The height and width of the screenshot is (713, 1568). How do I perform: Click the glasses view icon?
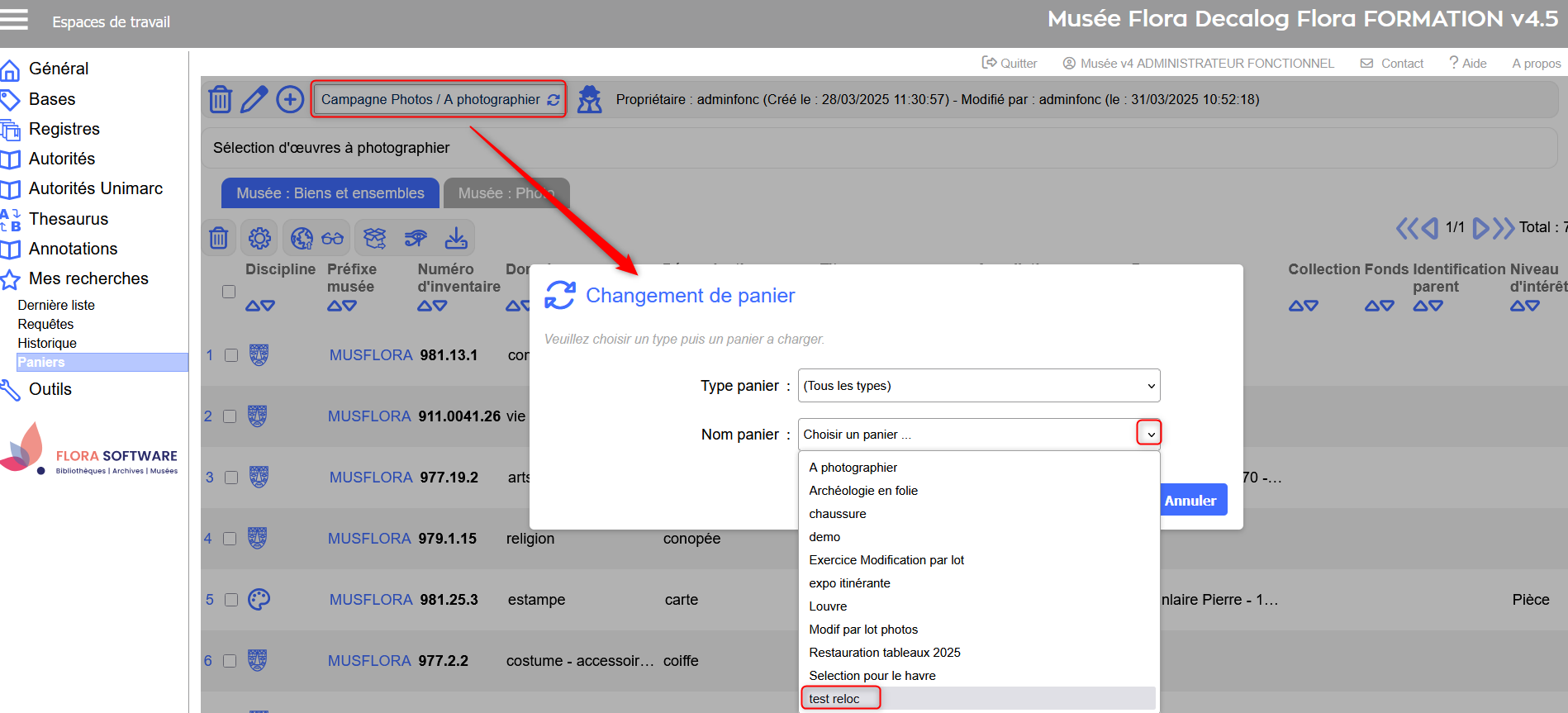point(332,239)
